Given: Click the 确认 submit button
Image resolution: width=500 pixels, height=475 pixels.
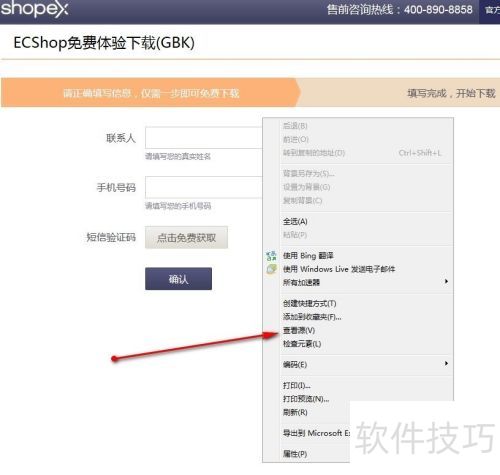Looking at the screenshot, I should [178, 279].
